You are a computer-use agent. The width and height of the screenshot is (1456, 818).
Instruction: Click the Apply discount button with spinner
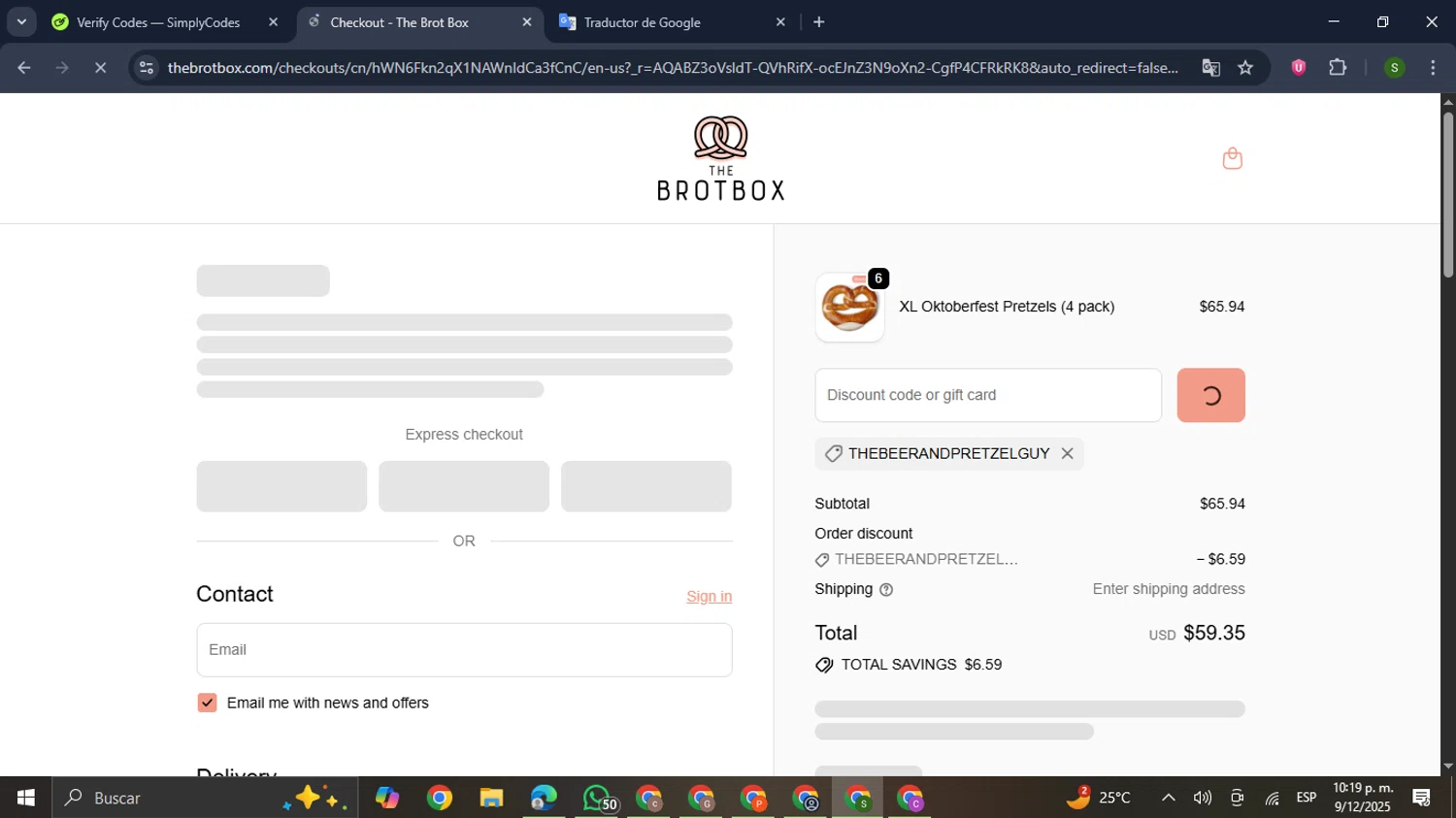[1210, 395]
